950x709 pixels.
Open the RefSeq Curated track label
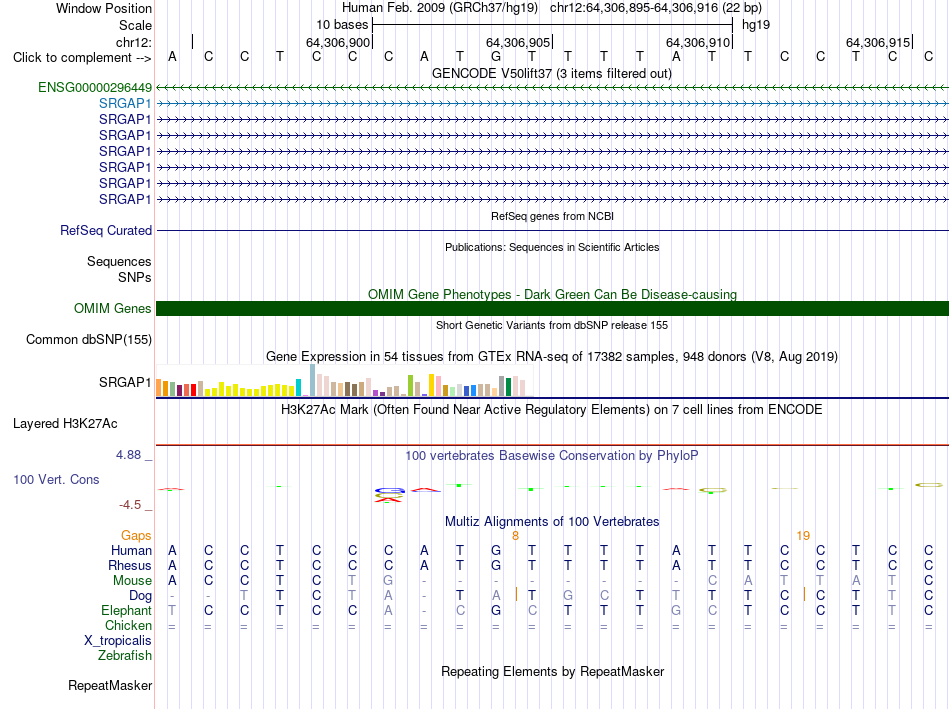[x=105, y=230]
